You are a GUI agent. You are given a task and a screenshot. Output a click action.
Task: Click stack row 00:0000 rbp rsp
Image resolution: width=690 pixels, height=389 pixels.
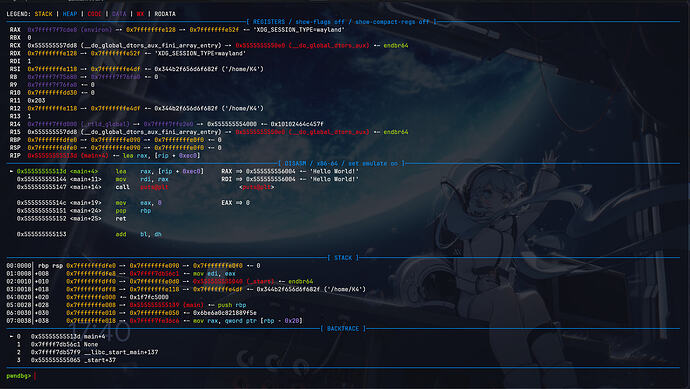133,266
